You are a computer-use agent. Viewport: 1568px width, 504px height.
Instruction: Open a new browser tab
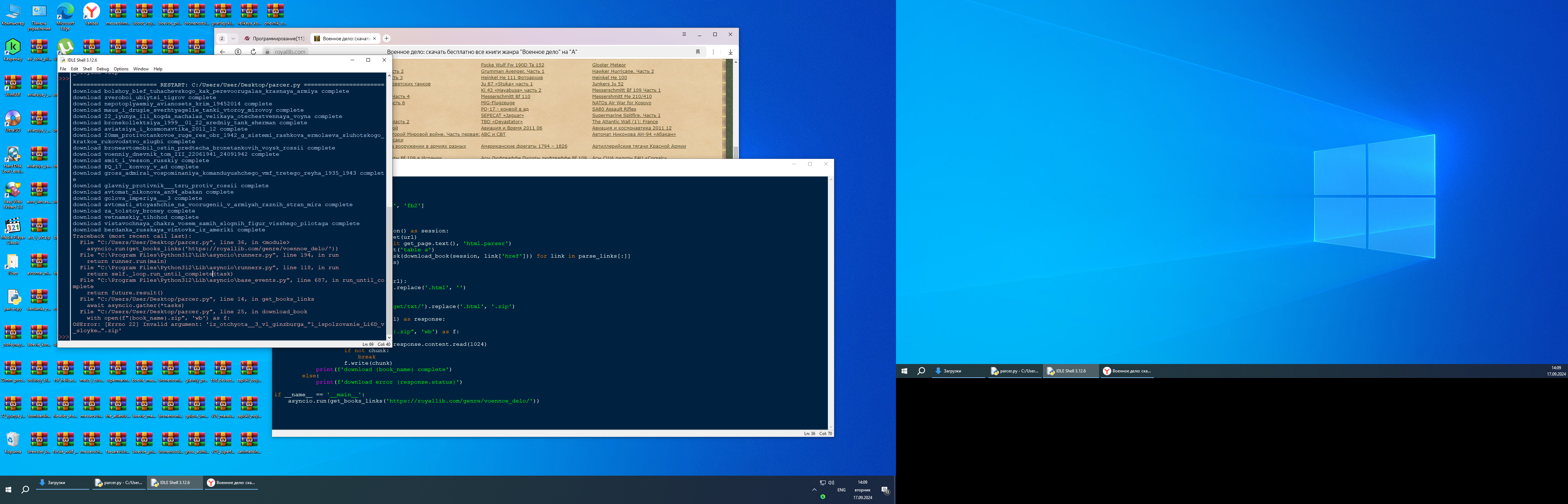click(x=386, y=38)
